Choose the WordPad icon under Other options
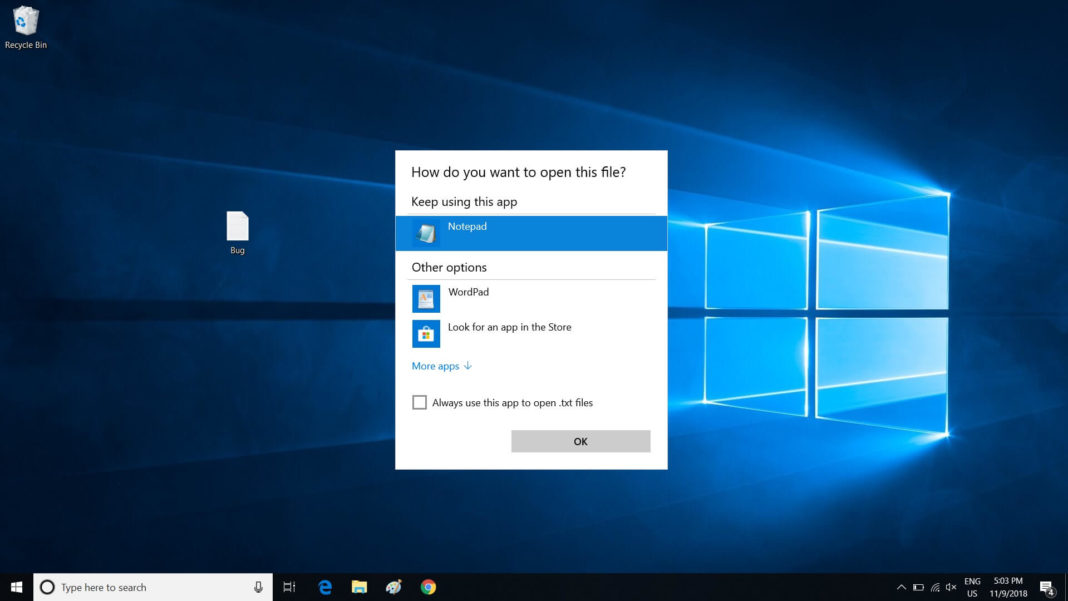1068x601 pixels. tap(426, 298)
